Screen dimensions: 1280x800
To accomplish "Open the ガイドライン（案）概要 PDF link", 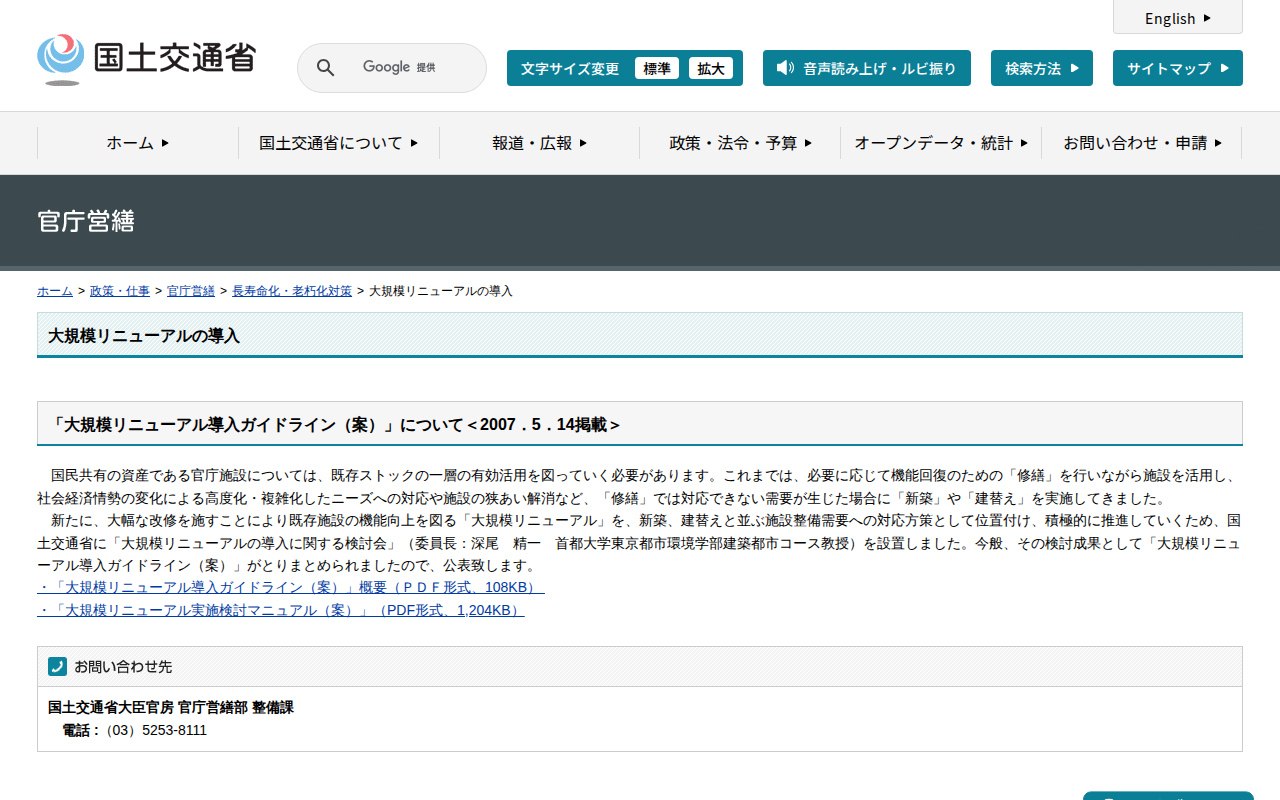I will coord(290,587).
